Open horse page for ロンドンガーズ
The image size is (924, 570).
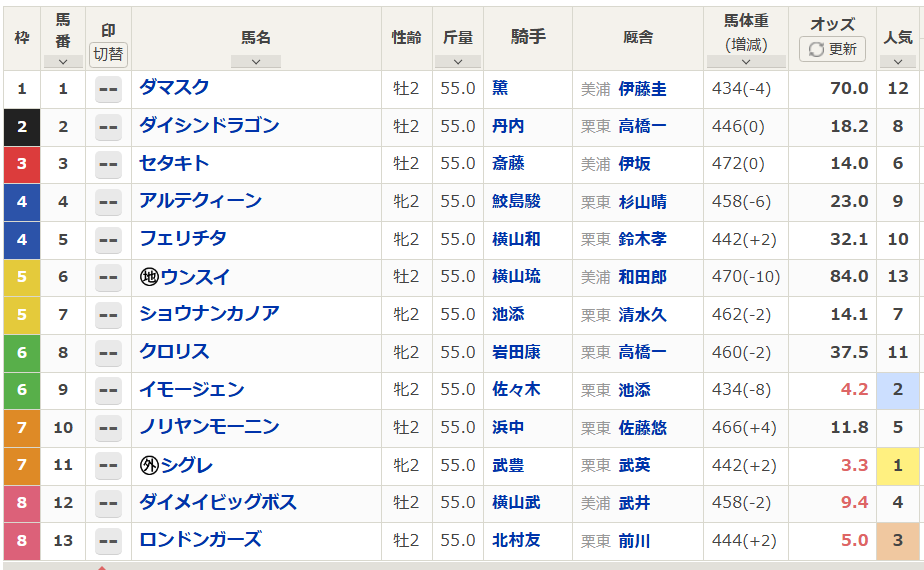200,540
